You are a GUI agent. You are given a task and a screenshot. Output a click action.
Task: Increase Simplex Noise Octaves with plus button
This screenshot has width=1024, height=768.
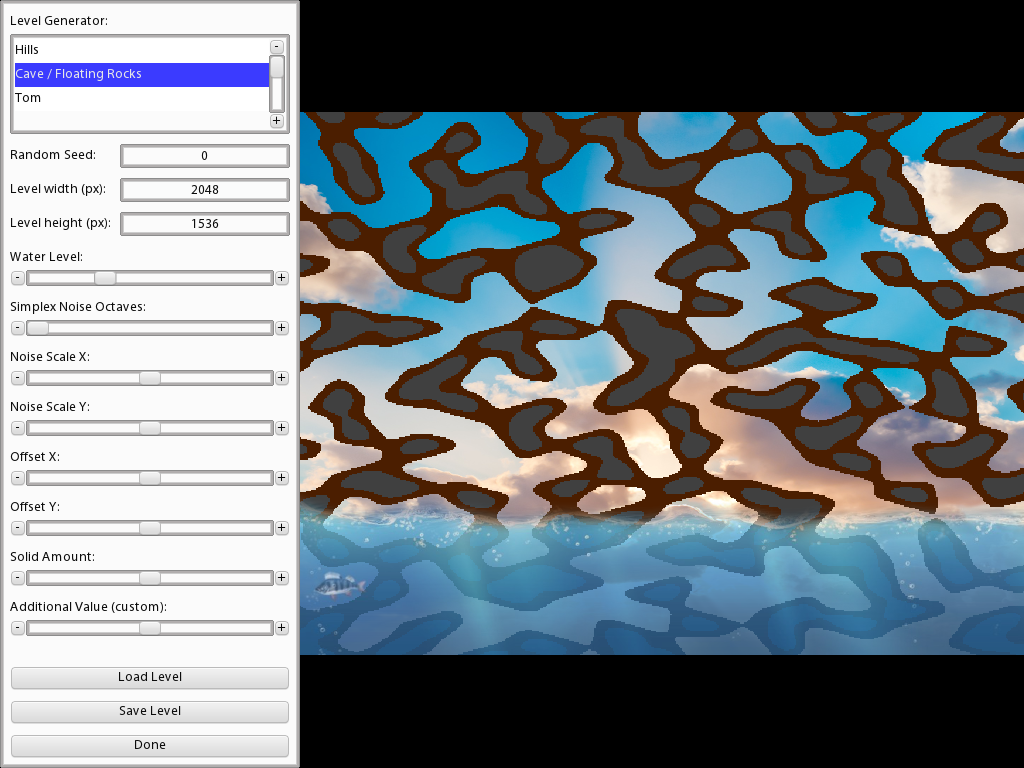click(x=282, y=328)
